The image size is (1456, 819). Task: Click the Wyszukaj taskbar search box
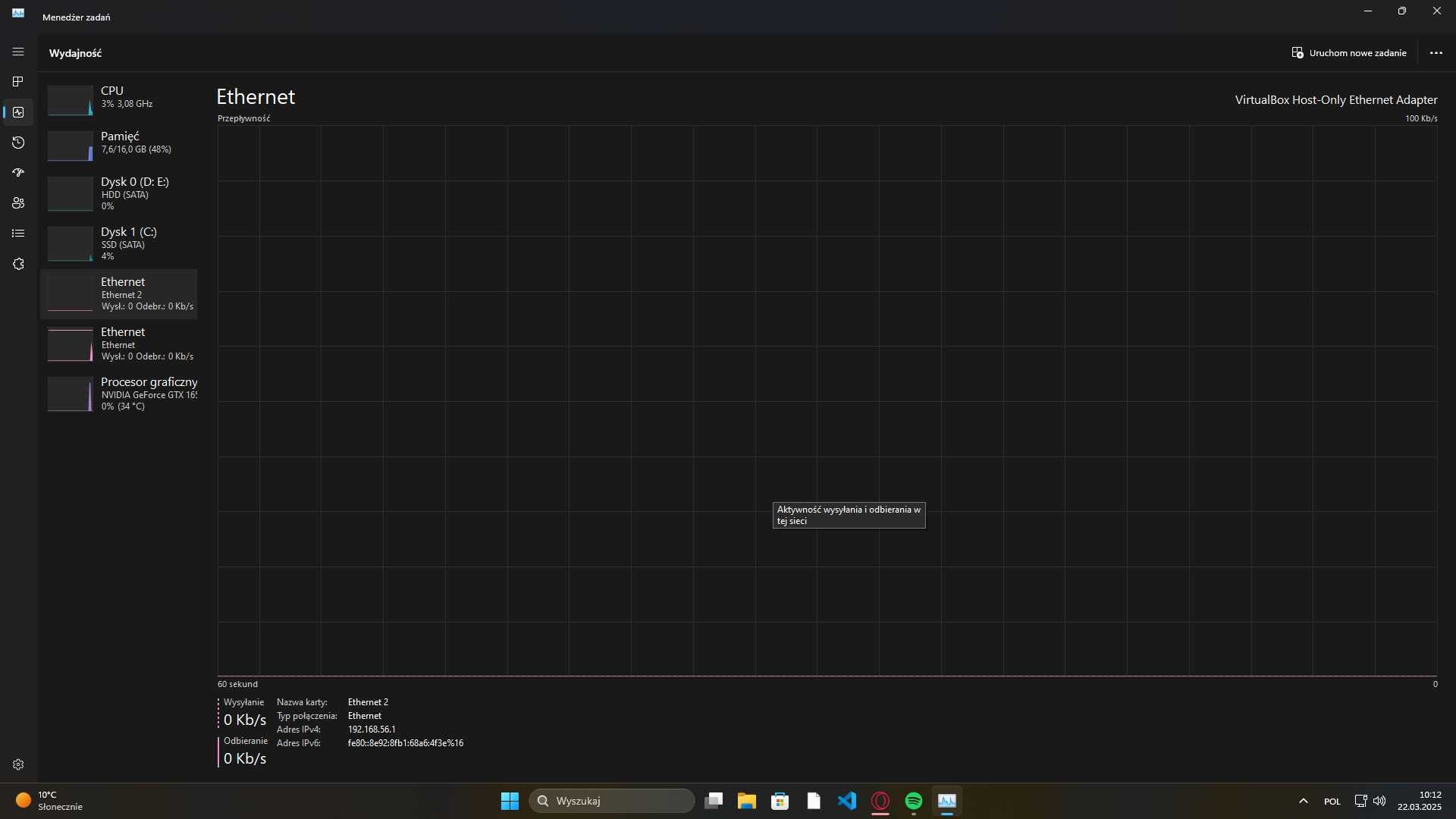coord(611,801)
